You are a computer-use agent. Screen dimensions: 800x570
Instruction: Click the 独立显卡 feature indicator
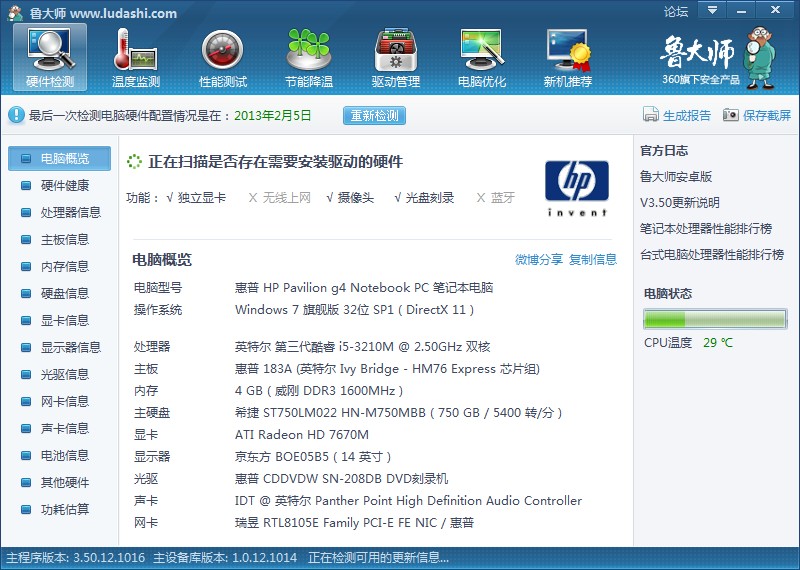coord(196,198)
